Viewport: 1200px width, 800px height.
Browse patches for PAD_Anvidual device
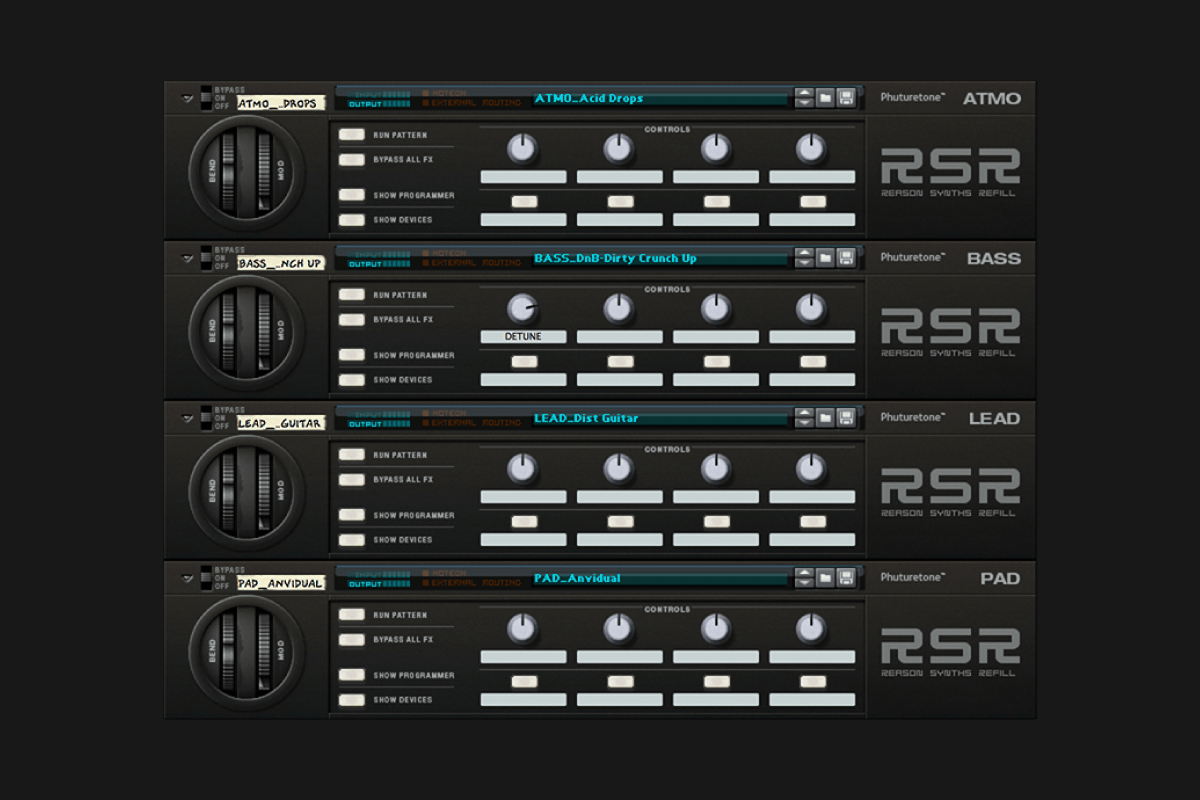coord(825,578)
